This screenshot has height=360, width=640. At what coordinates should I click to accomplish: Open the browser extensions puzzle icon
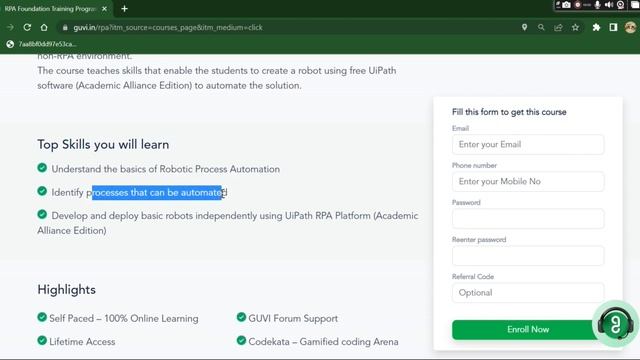click(596, 27)
